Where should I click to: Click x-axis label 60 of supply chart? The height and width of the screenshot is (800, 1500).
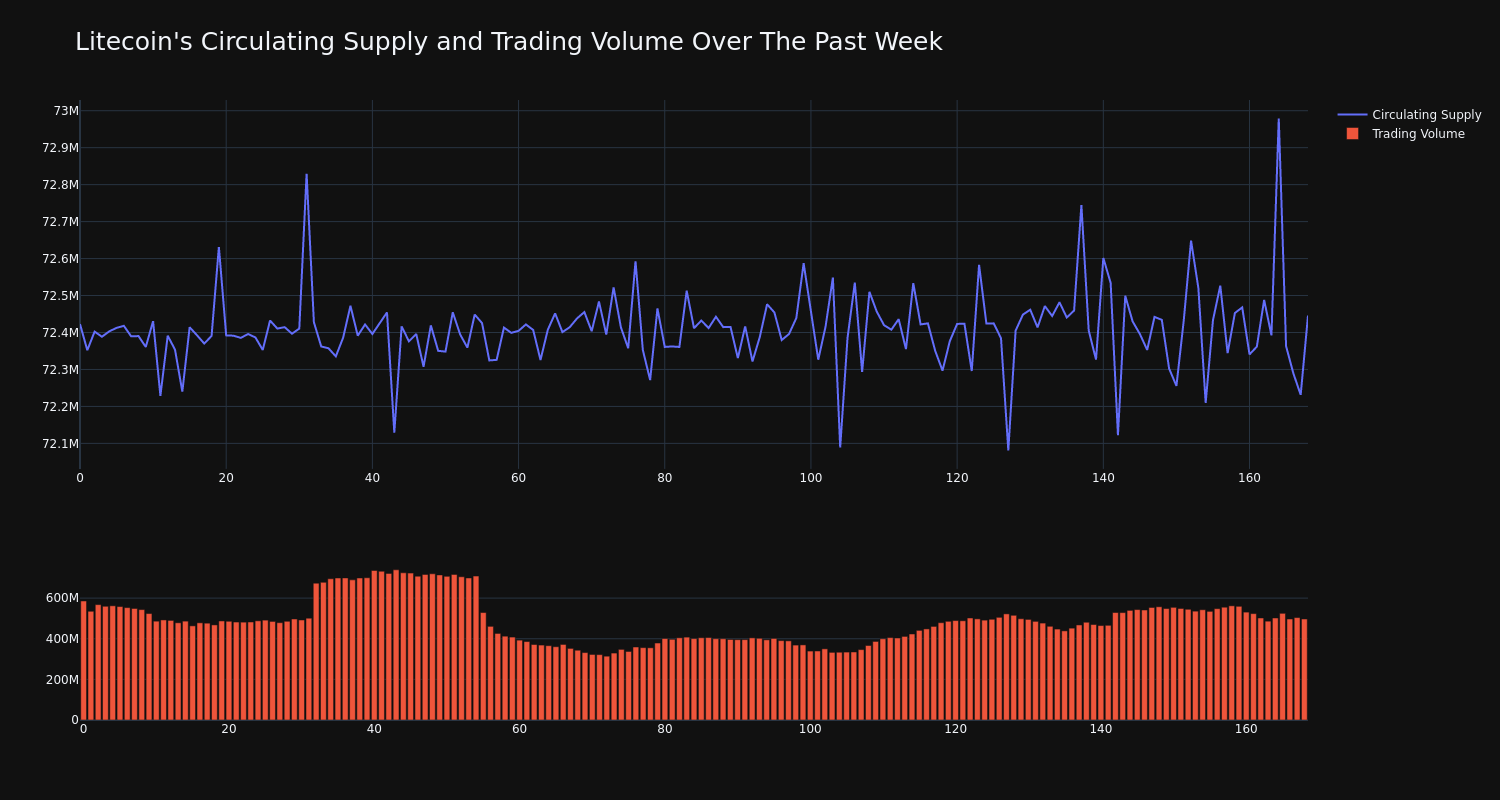click(518, 478)
